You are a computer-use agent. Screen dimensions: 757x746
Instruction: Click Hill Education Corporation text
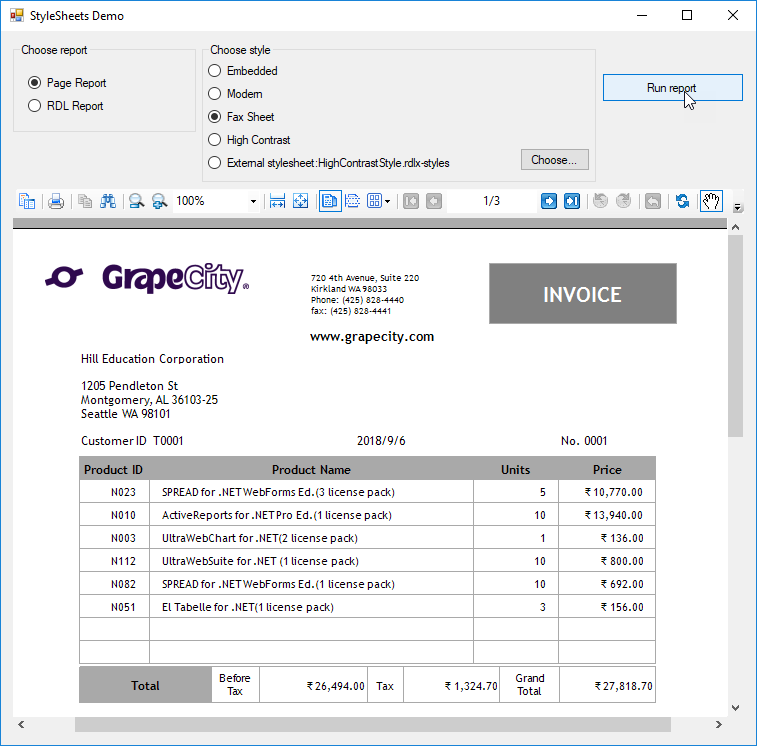152,359
